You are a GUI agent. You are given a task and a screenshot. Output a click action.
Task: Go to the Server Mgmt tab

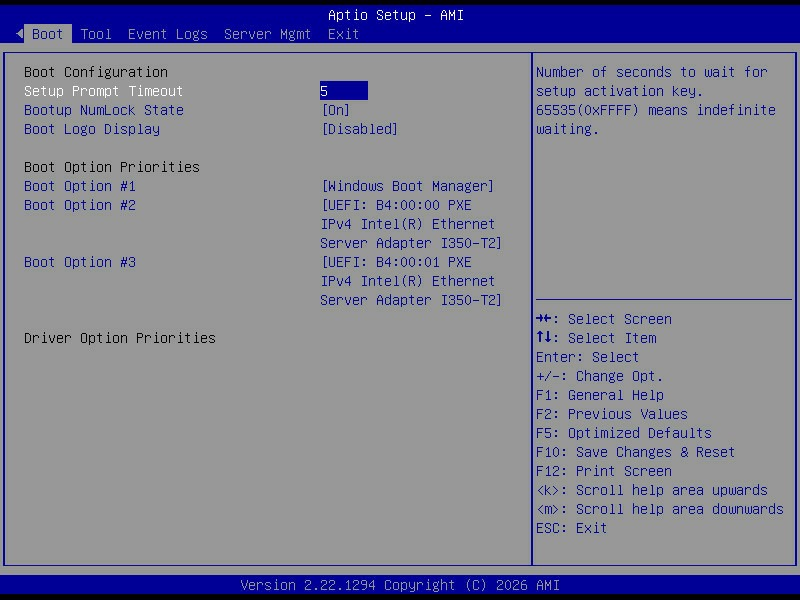tap(267, 34)
